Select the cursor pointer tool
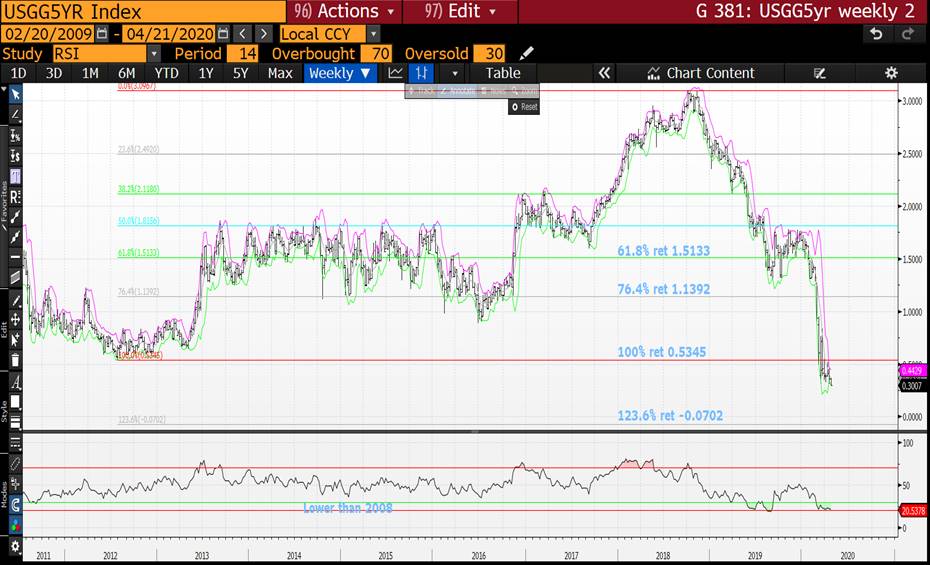930x565 pixels. [15, 94]
